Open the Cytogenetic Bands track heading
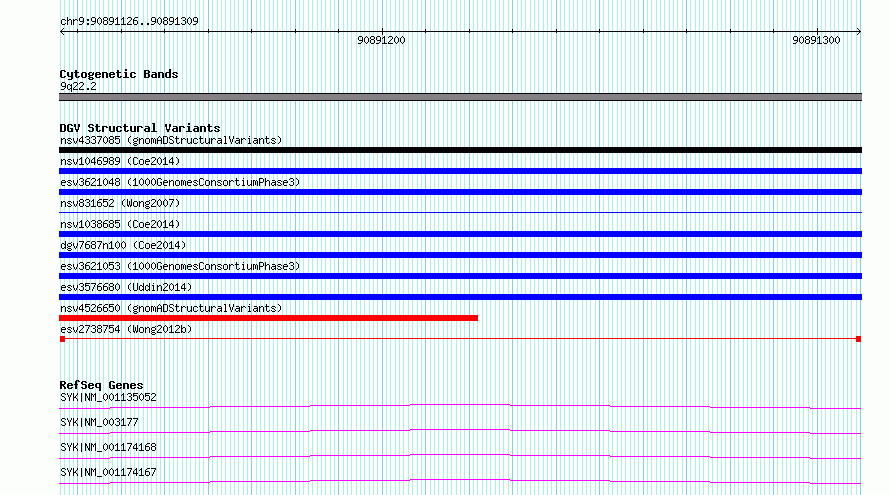 [119, 74]
